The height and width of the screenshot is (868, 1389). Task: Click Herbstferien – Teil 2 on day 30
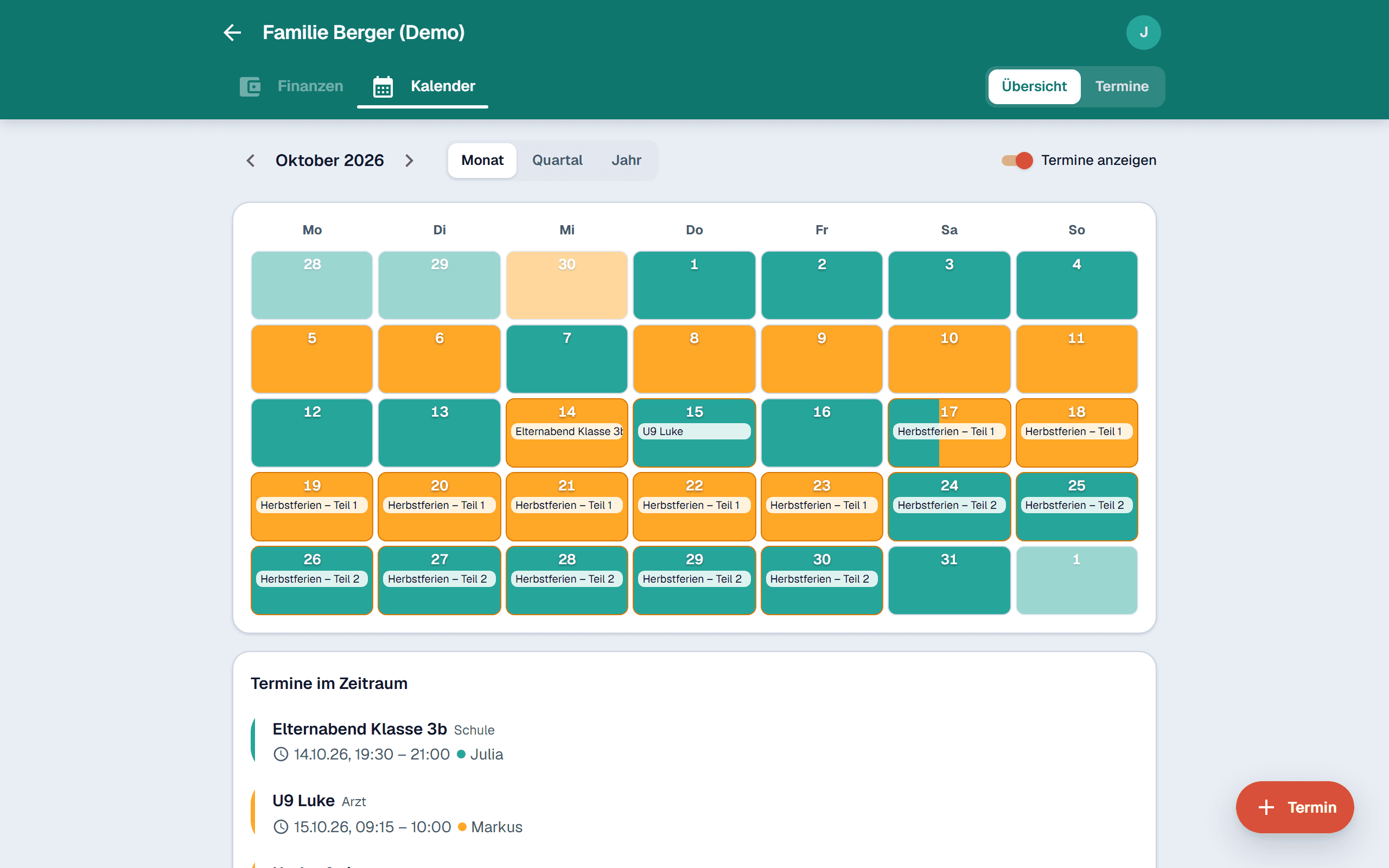(x=821, y=579)
